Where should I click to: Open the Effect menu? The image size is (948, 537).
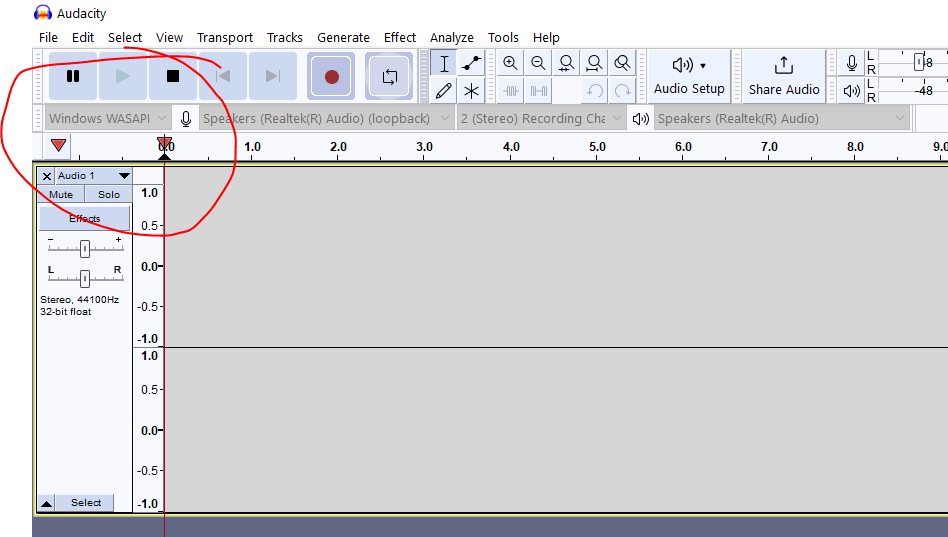pos(400,37)
